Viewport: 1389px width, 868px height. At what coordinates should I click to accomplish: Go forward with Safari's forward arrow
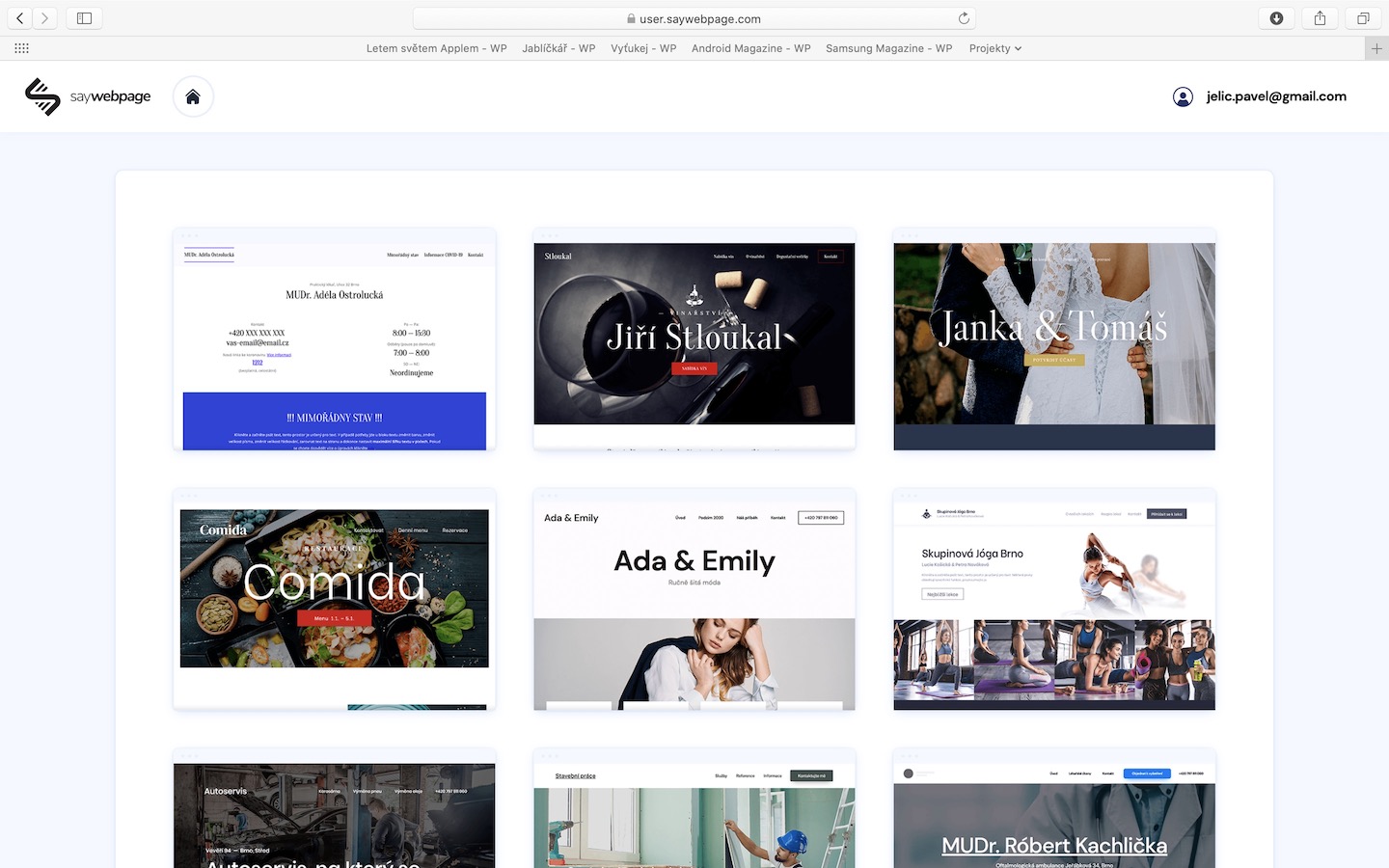(x=44, y=18)
